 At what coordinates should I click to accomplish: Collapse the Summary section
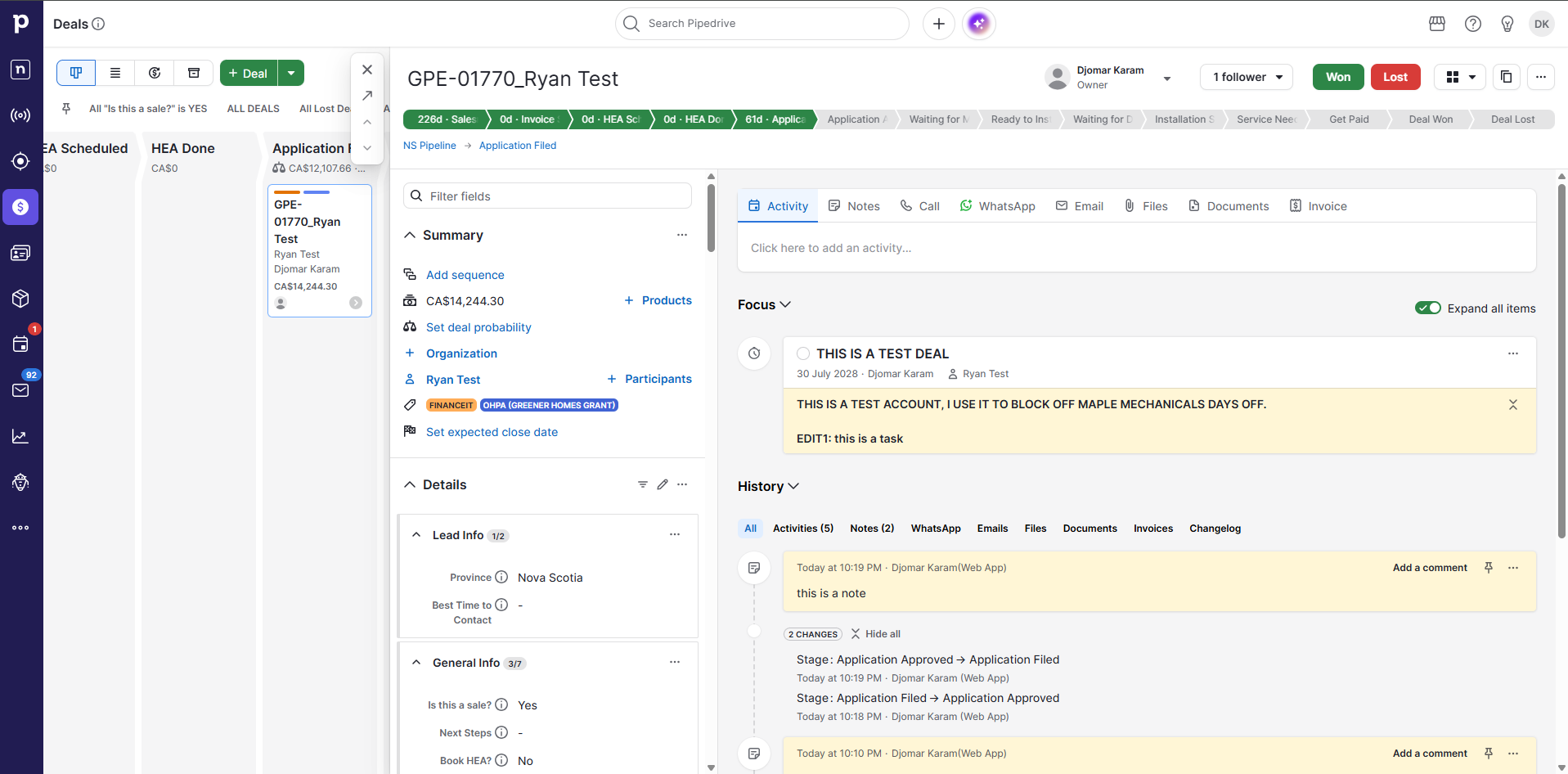pyautogui.click(x=410, y=235)
